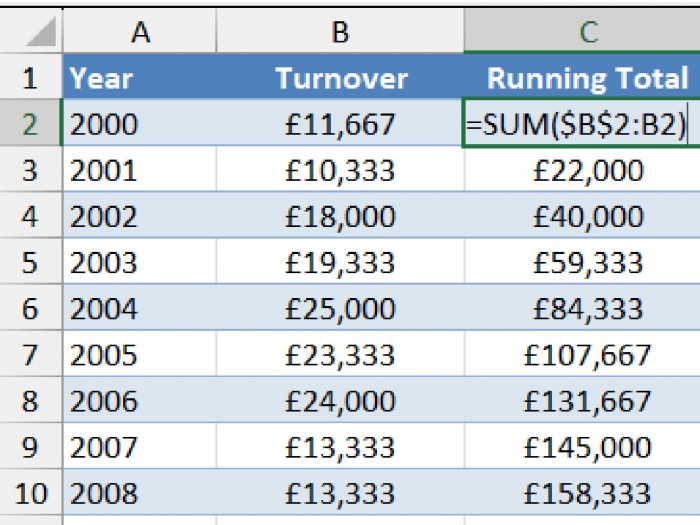700x525 pixels.
Task: Select turnover cell showing £24,000
Action: [x=340, y=400]
